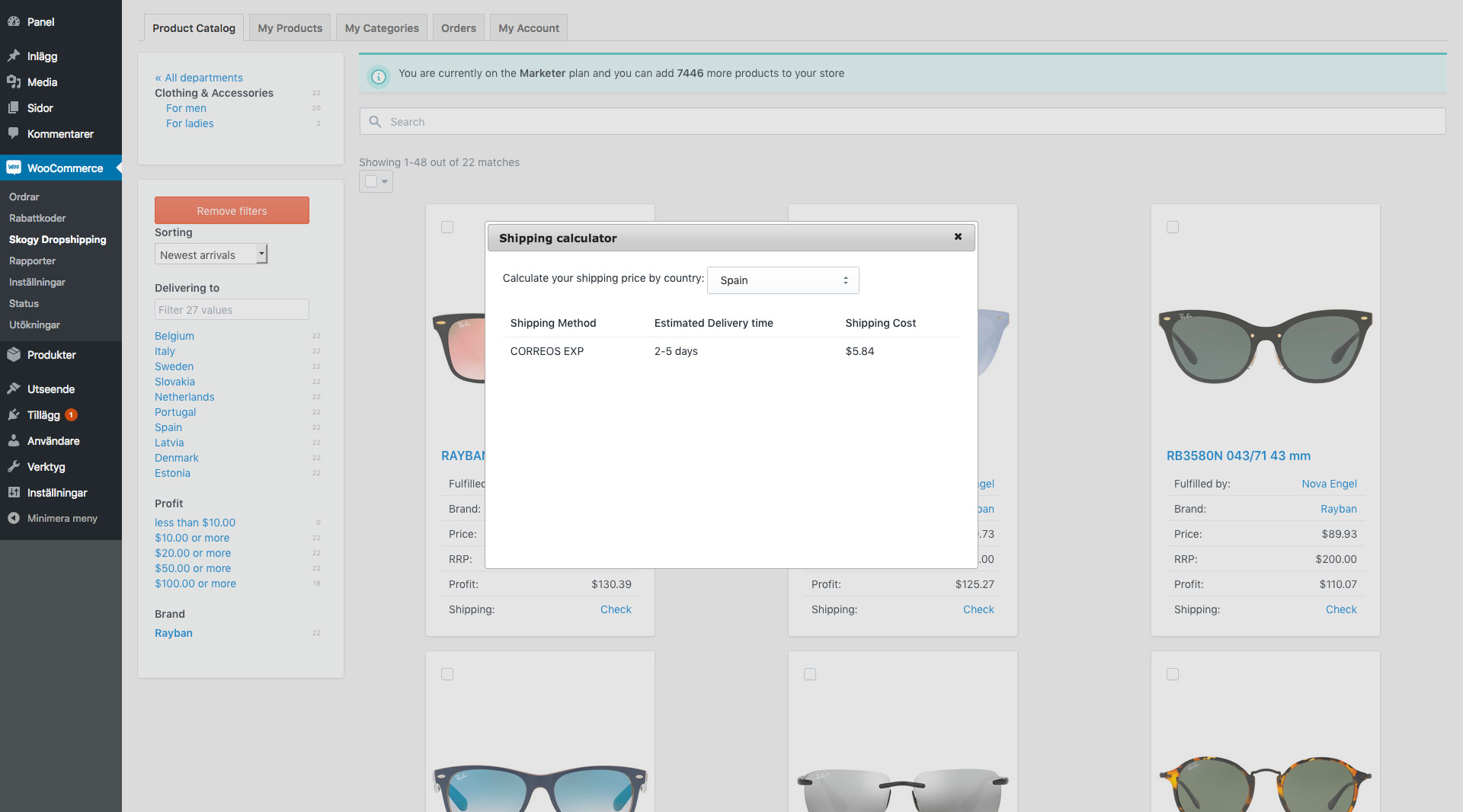This screenshot has width=1463, height=812.
Task: Open Rabattkoder submenu item
Action: tap(37, 218)
